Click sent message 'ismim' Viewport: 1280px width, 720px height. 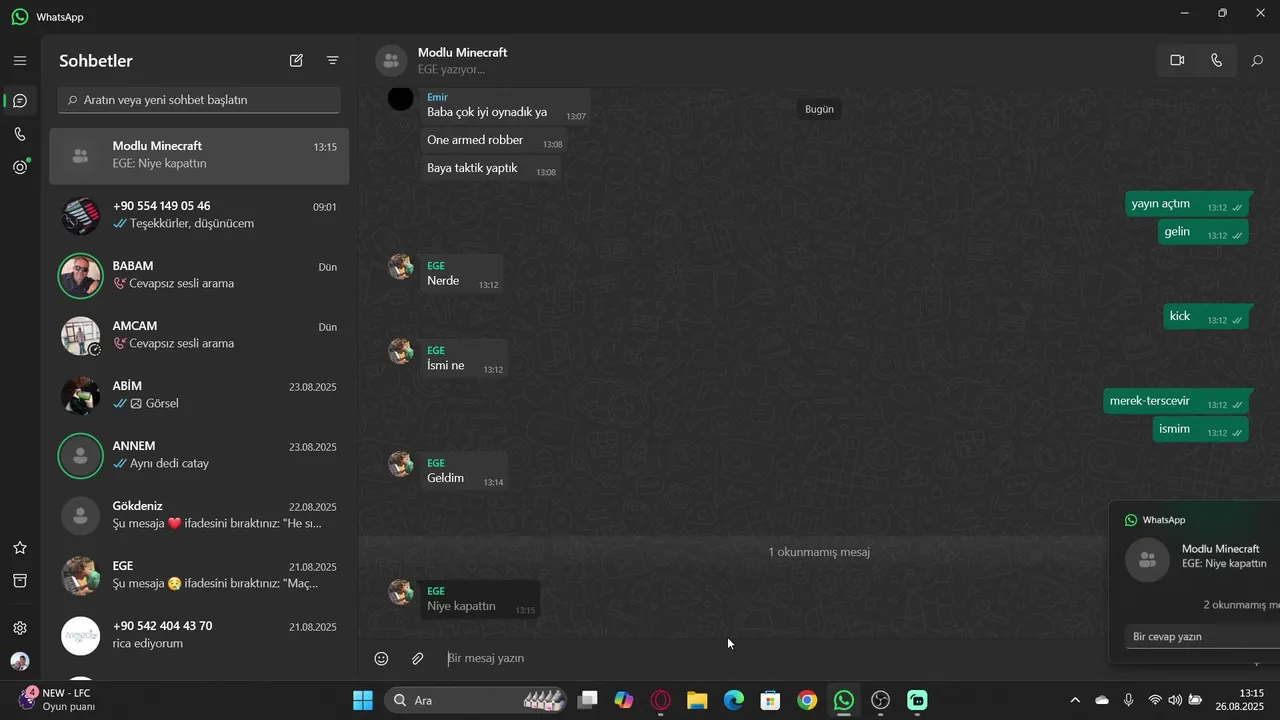pyautogui.click(x=1201, y=429)
